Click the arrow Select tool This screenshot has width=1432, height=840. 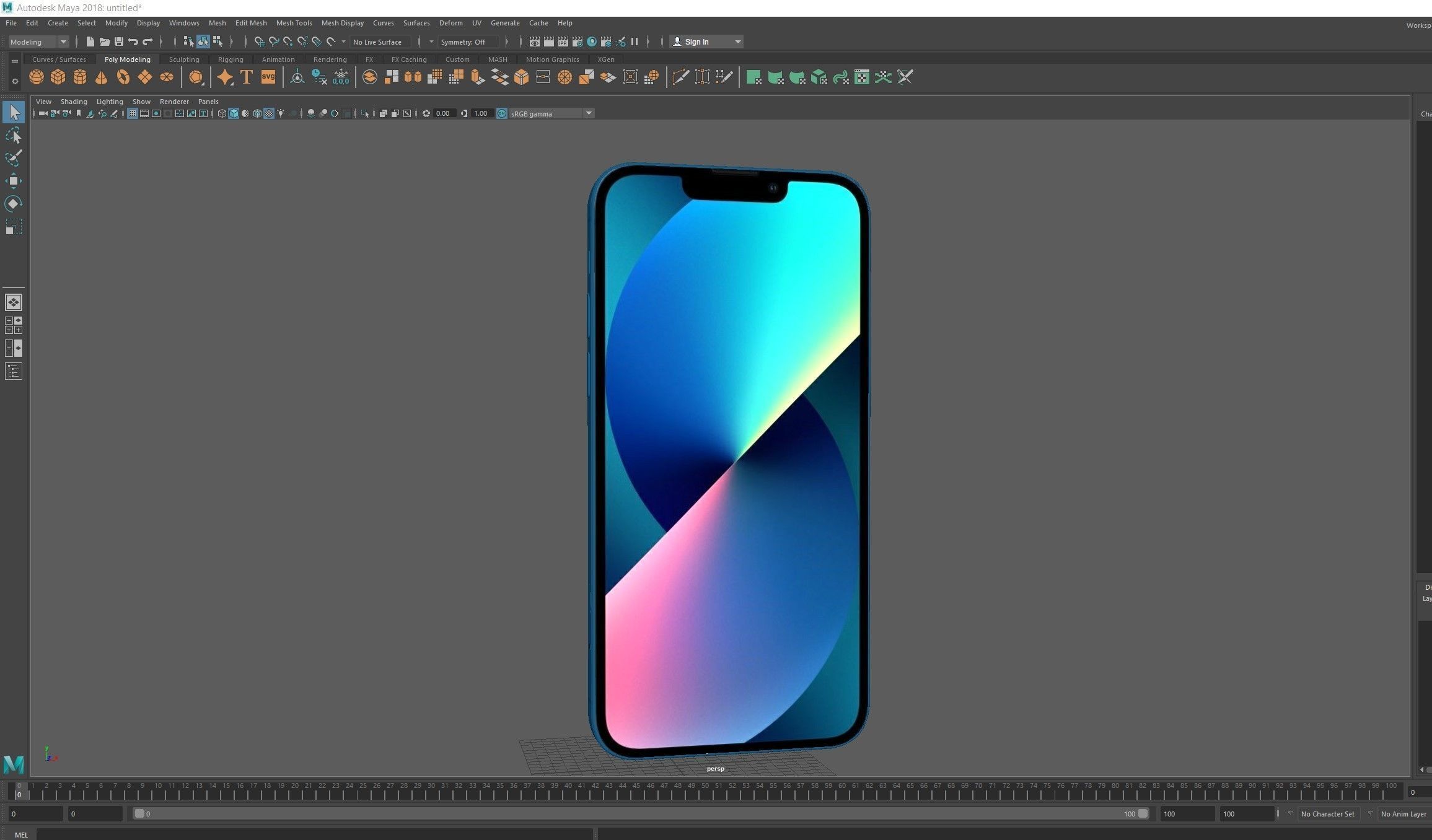coord(14,112)
